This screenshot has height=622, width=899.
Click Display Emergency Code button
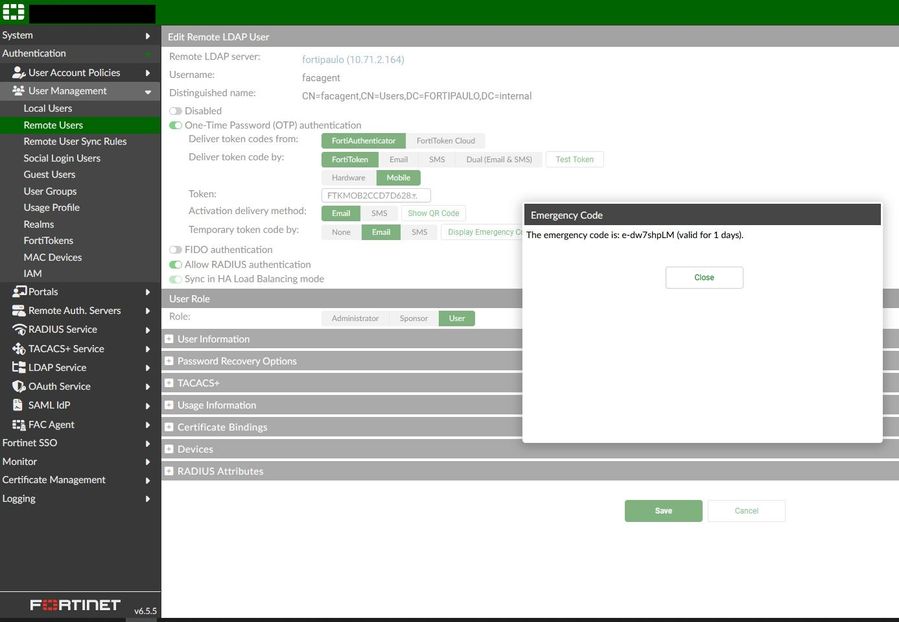tap(482, 232)
